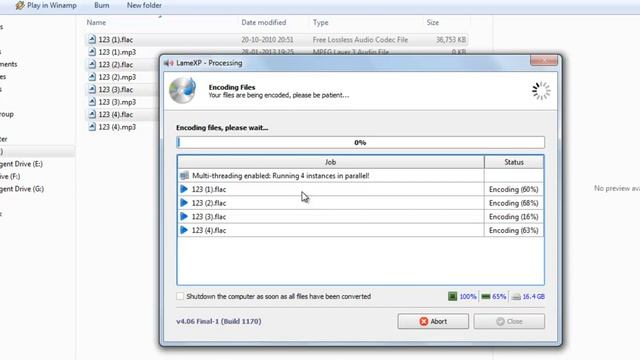Close the LameXP Processing window
The image size is (640, 360).
(544, 60)
